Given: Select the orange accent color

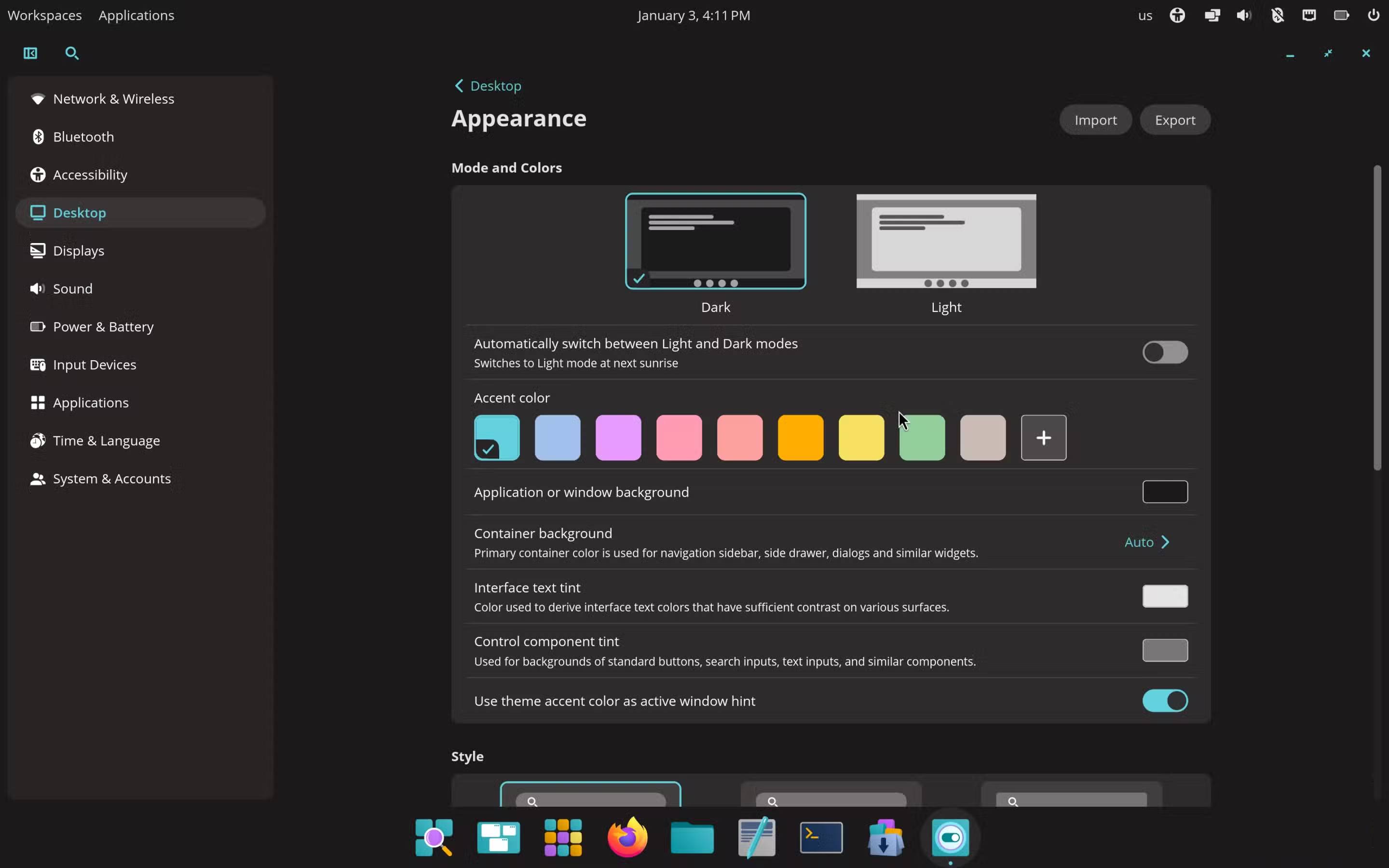Looking at the screenshot, I should pyautogui.click(x=800, y=437).
